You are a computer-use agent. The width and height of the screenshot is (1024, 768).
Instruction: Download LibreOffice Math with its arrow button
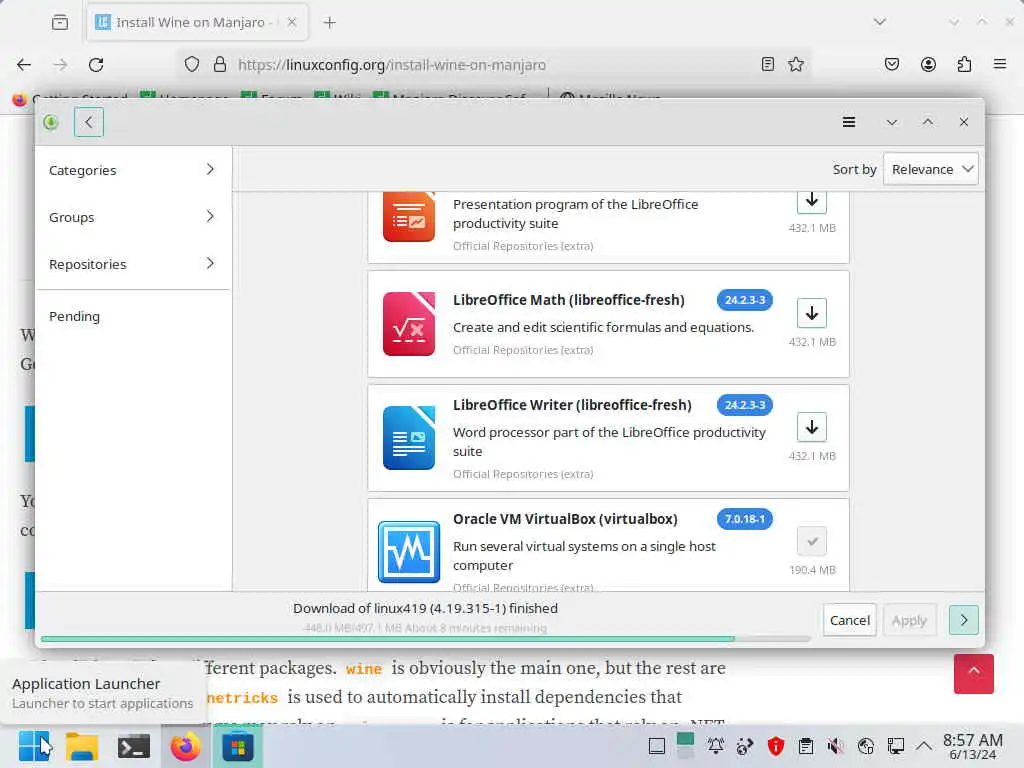coord(812,313)
